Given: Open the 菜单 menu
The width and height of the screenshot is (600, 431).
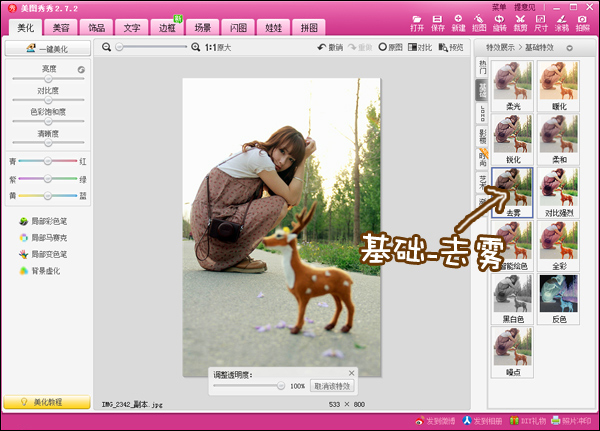Looking at the screenshot, I should [x=499, y=7].
